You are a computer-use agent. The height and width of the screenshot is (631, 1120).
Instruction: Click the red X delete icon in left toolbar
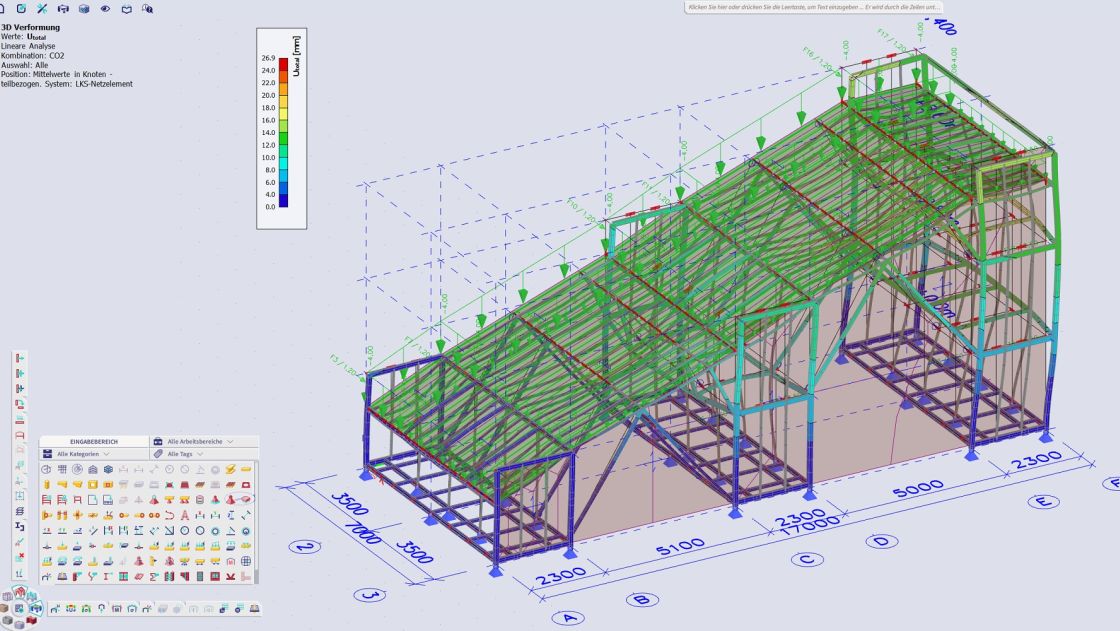point(20,557)
